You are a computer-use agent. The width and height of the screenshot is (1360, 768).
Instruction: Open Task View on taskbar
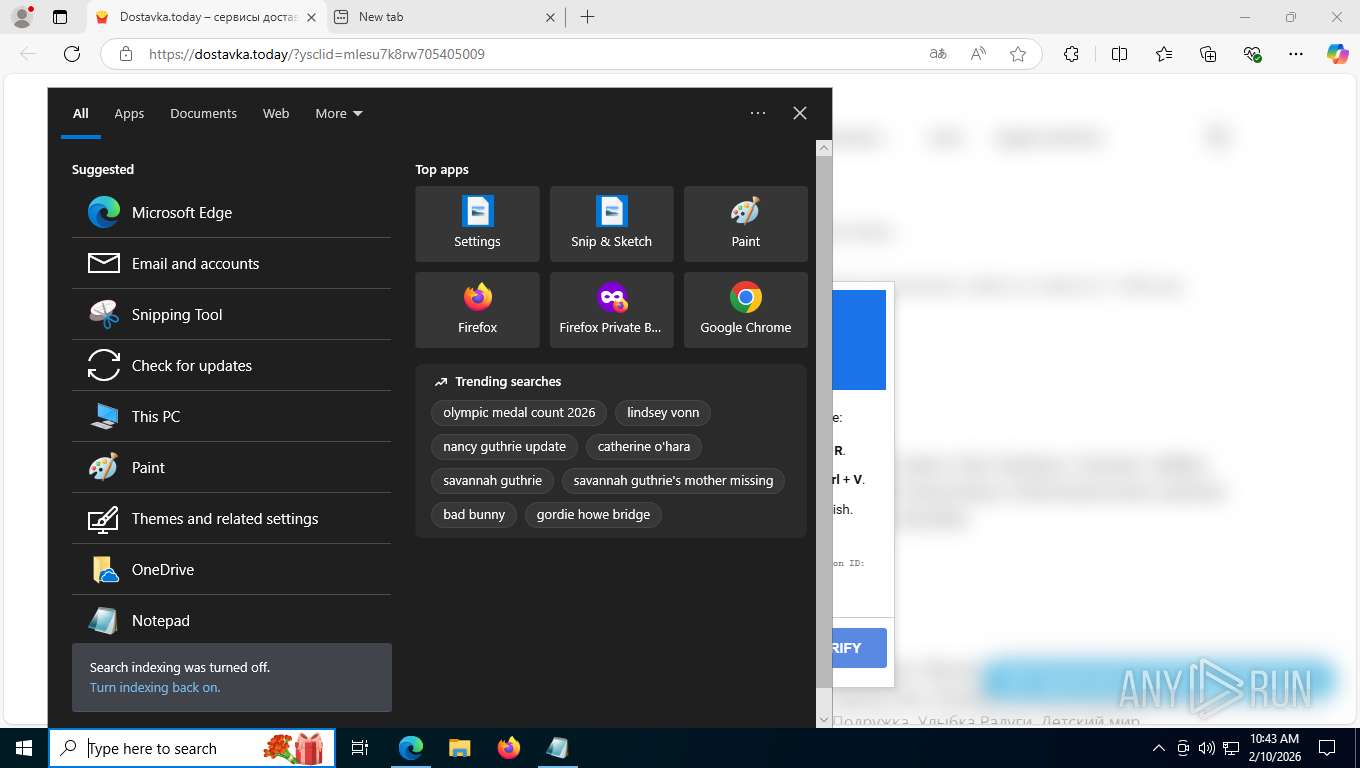[x=360, y=748]
